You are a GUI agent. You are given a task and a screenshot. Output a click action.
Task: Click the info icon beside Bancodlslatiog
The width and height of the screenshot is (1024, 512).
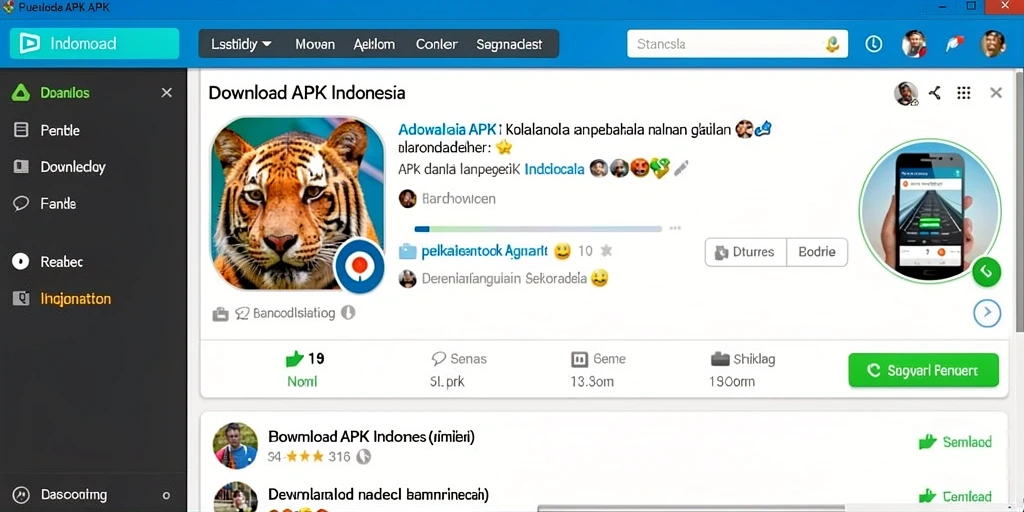coord(348,313)
